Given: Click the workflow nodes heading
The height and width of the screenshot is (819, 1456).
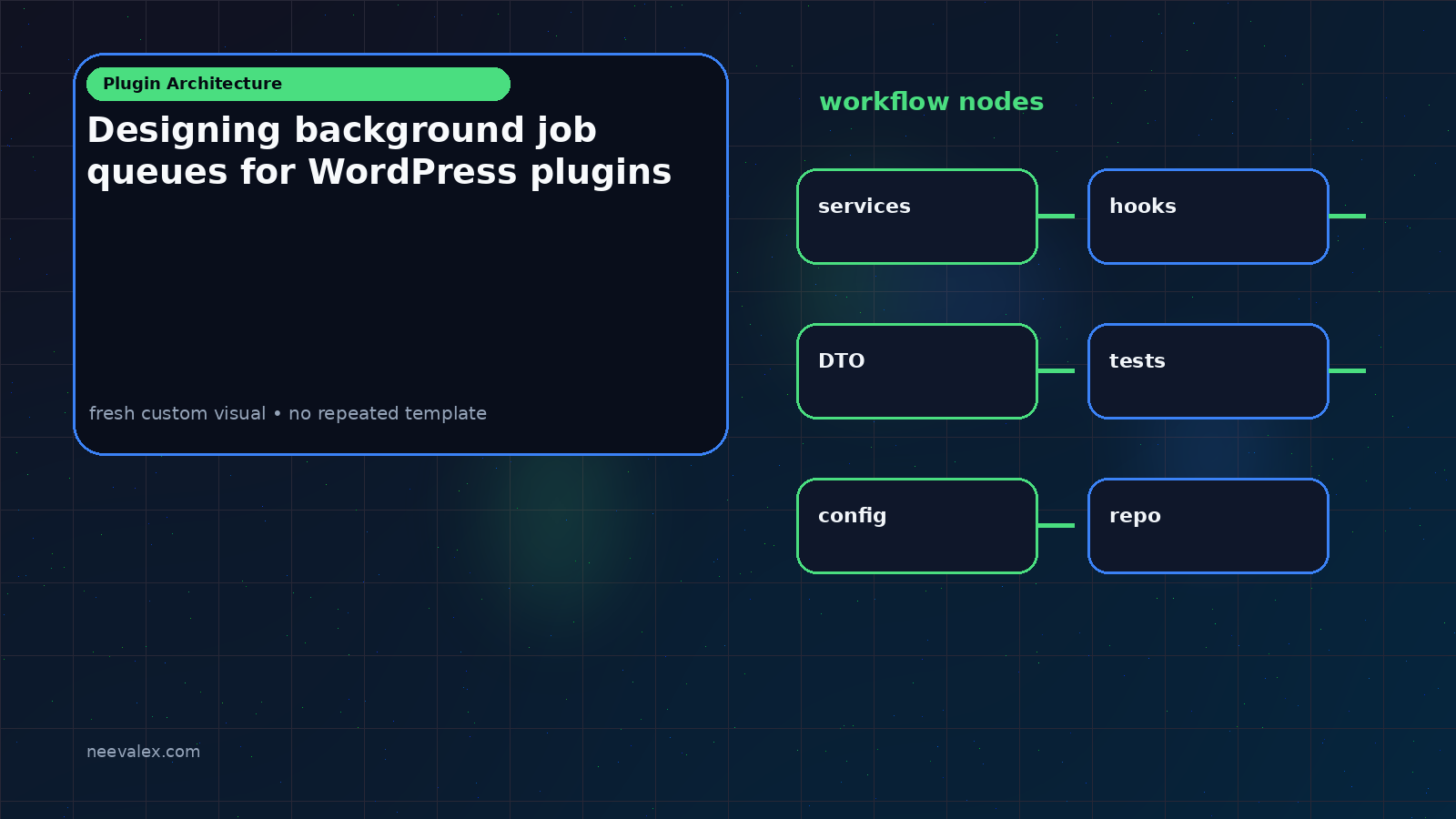Looking at the screenshot, I should [x=932, y=102].
